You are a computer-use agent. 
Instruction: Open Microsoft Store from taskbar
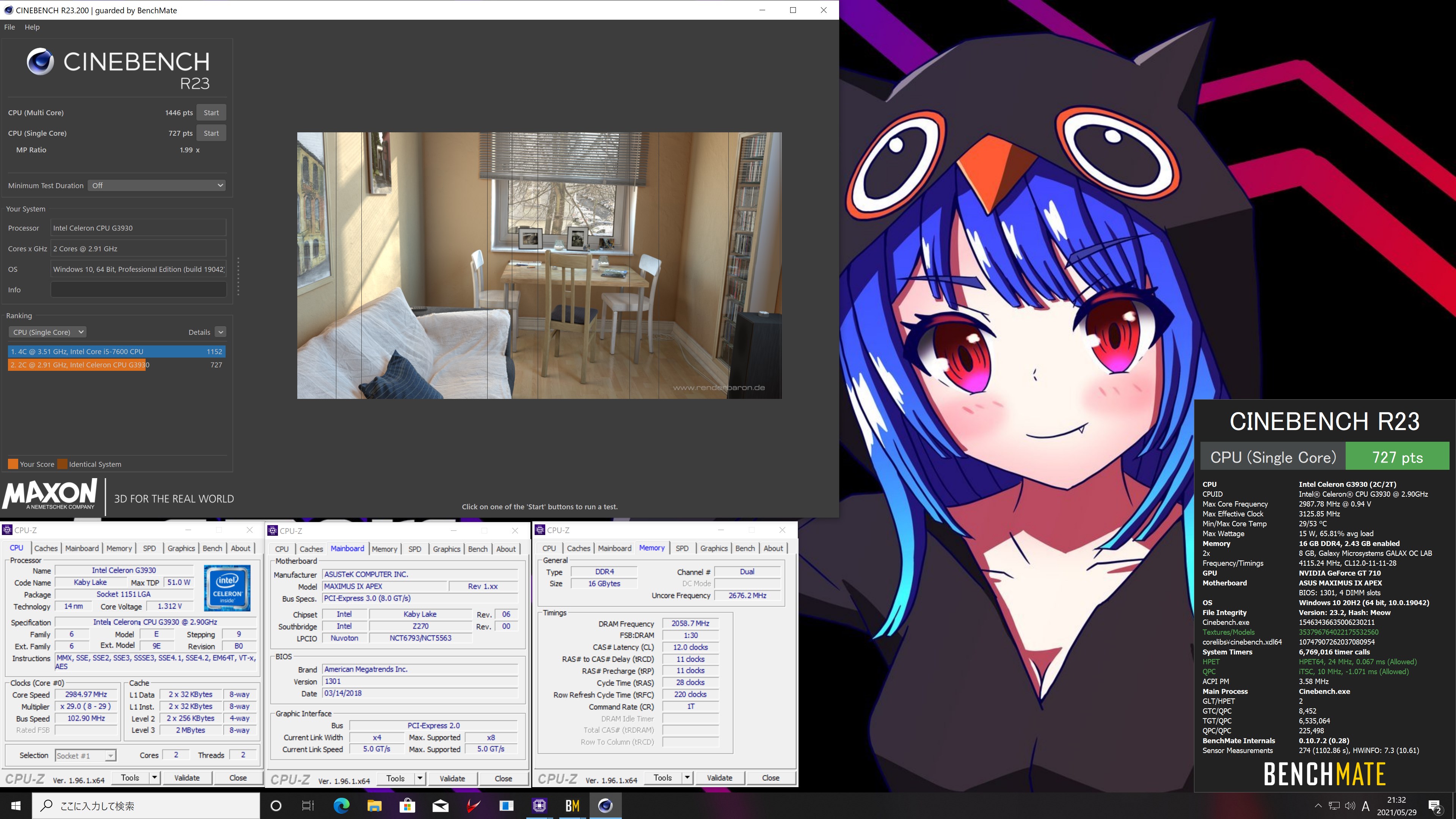(x=407, y=805)
